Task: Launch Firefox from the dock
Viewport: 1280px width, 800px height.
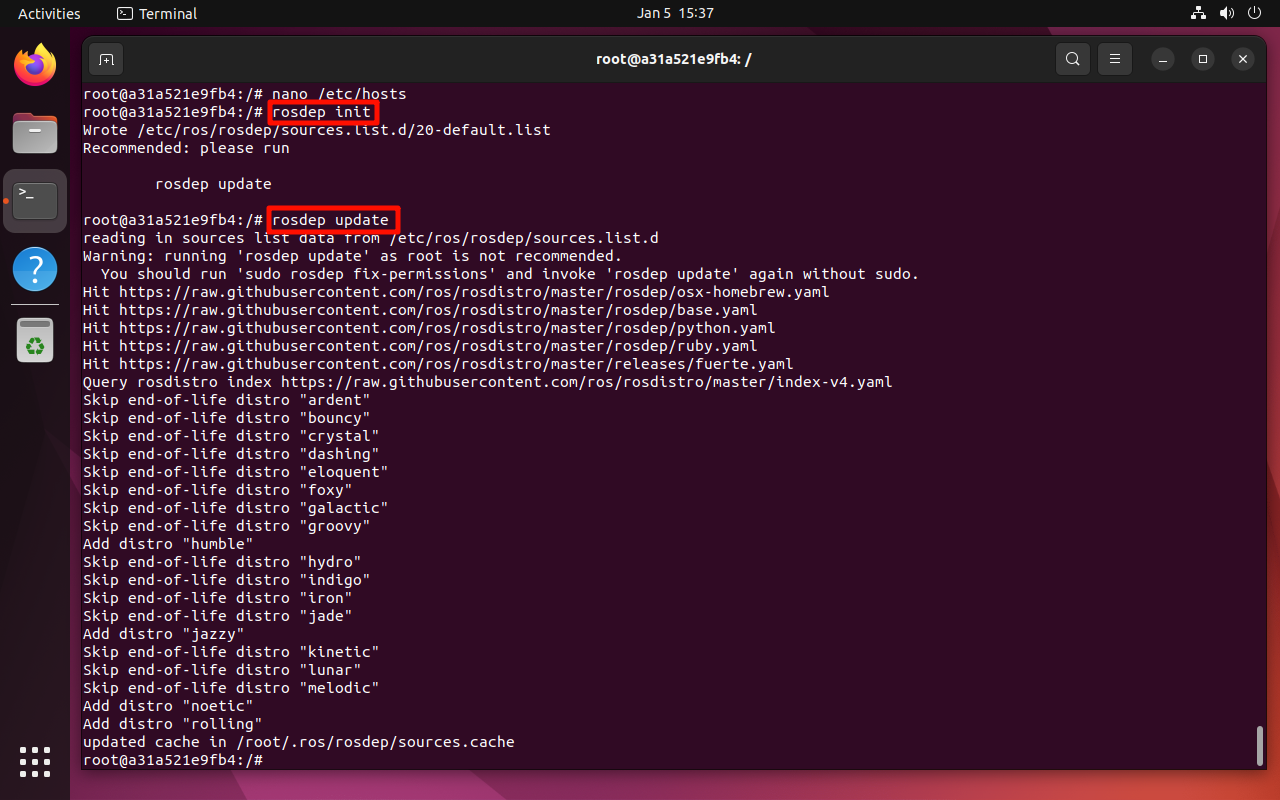Action: point(35,67)
